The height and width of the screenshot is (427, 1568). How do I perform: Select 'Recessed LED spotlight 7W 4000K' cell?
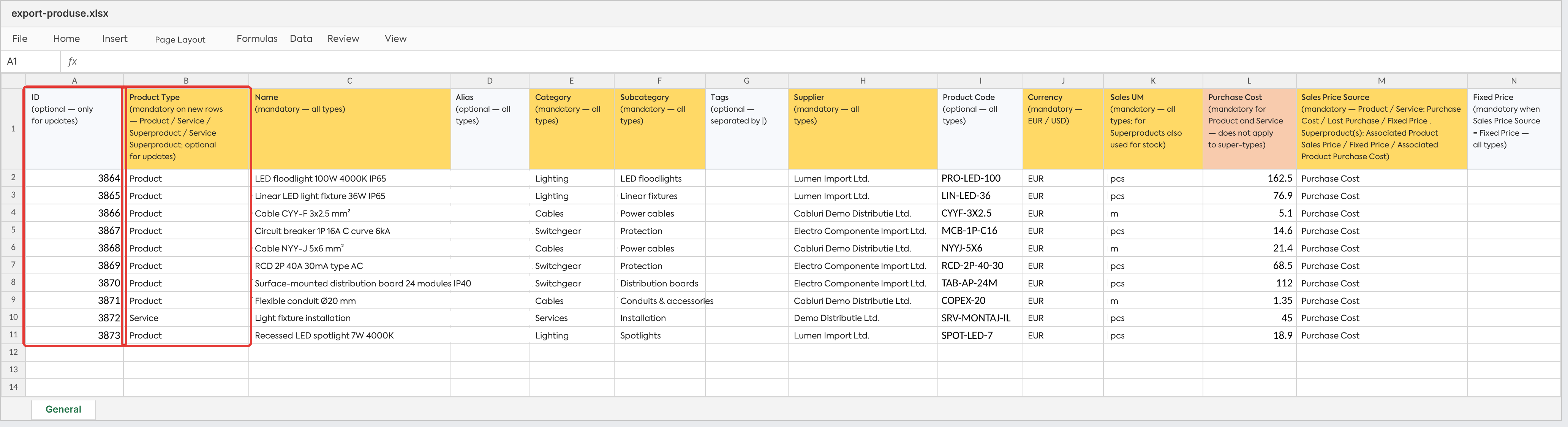[349, 335]
